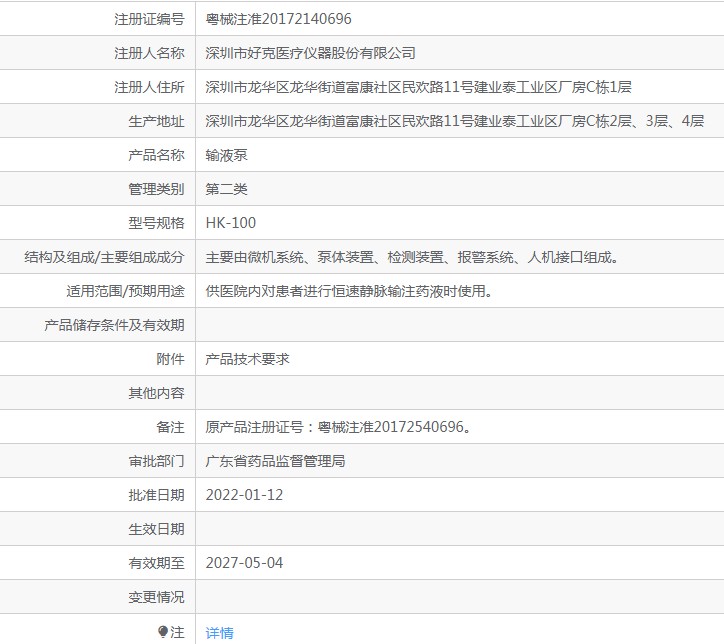
Task: Click the 管理类别 label
Action: (x=157, y=189)
